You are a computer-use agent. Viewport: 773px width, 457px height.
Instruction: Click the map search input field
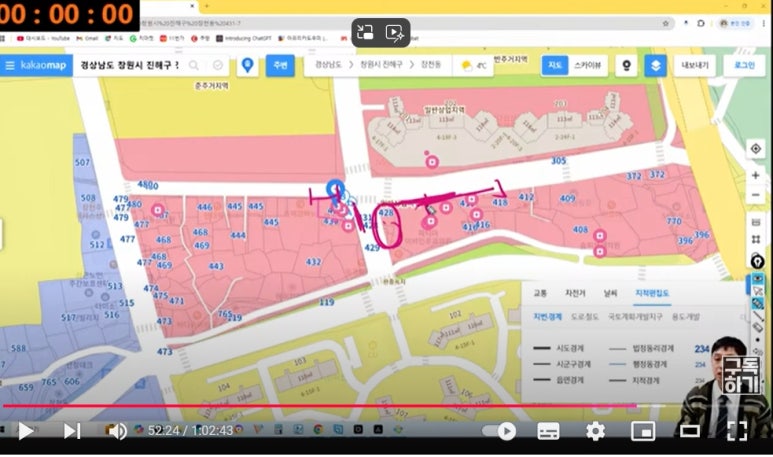[129, 65]
